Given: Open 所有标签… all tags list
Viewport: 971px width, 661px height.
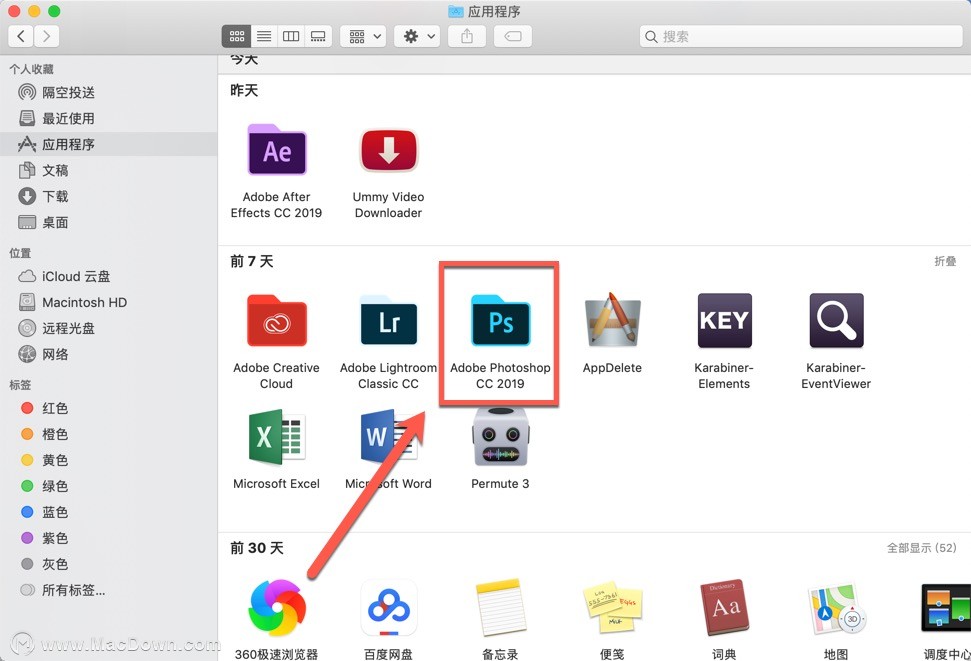Looking at the screenshot, I should [108, 590].
